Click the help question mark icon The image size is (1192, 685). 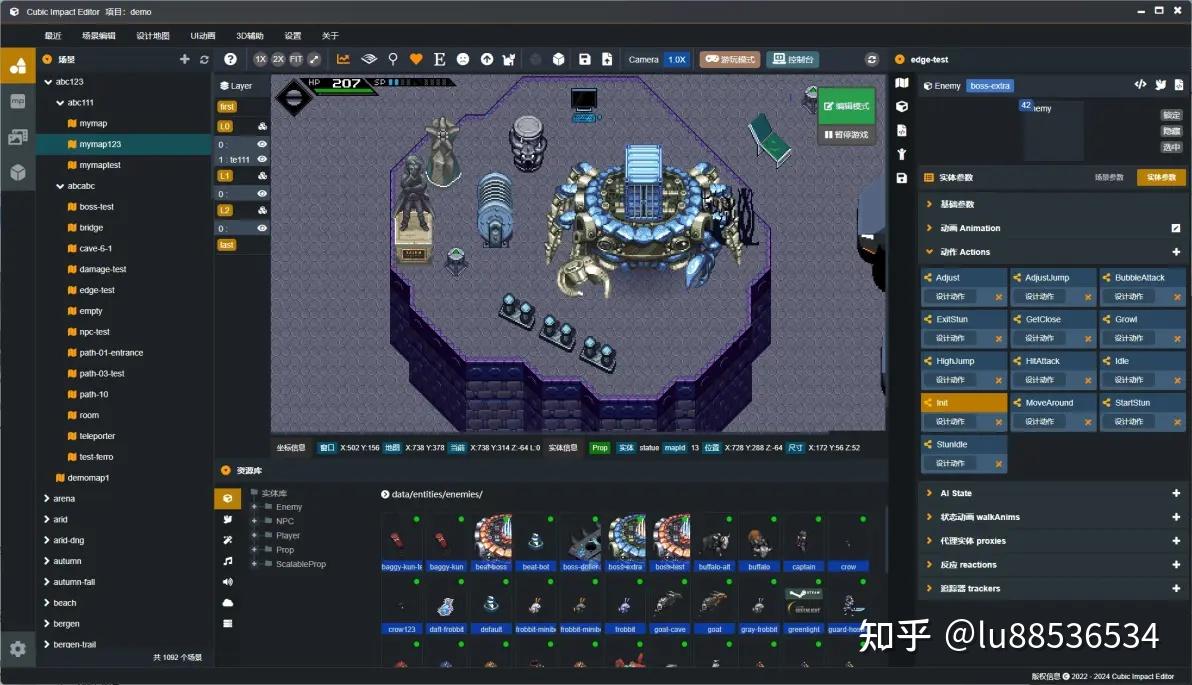[x=230, y=59]
